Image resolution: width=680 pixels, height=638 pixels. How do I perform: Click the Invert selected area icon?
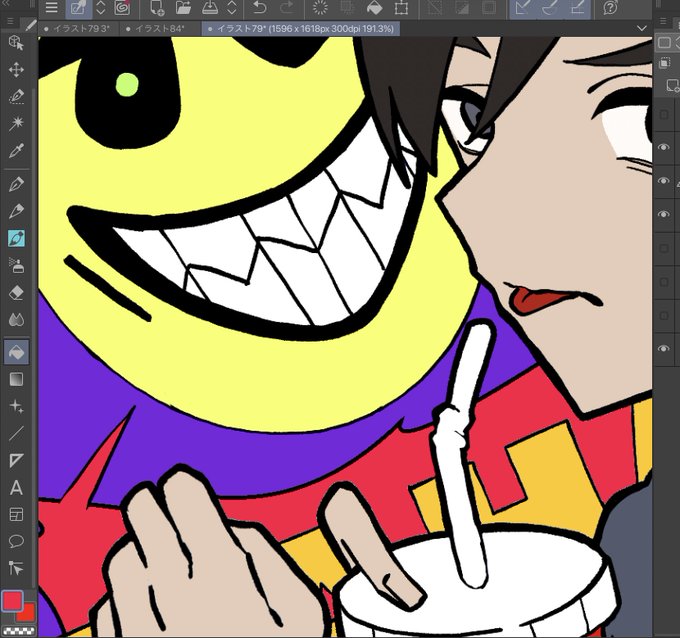click(462, 8)
